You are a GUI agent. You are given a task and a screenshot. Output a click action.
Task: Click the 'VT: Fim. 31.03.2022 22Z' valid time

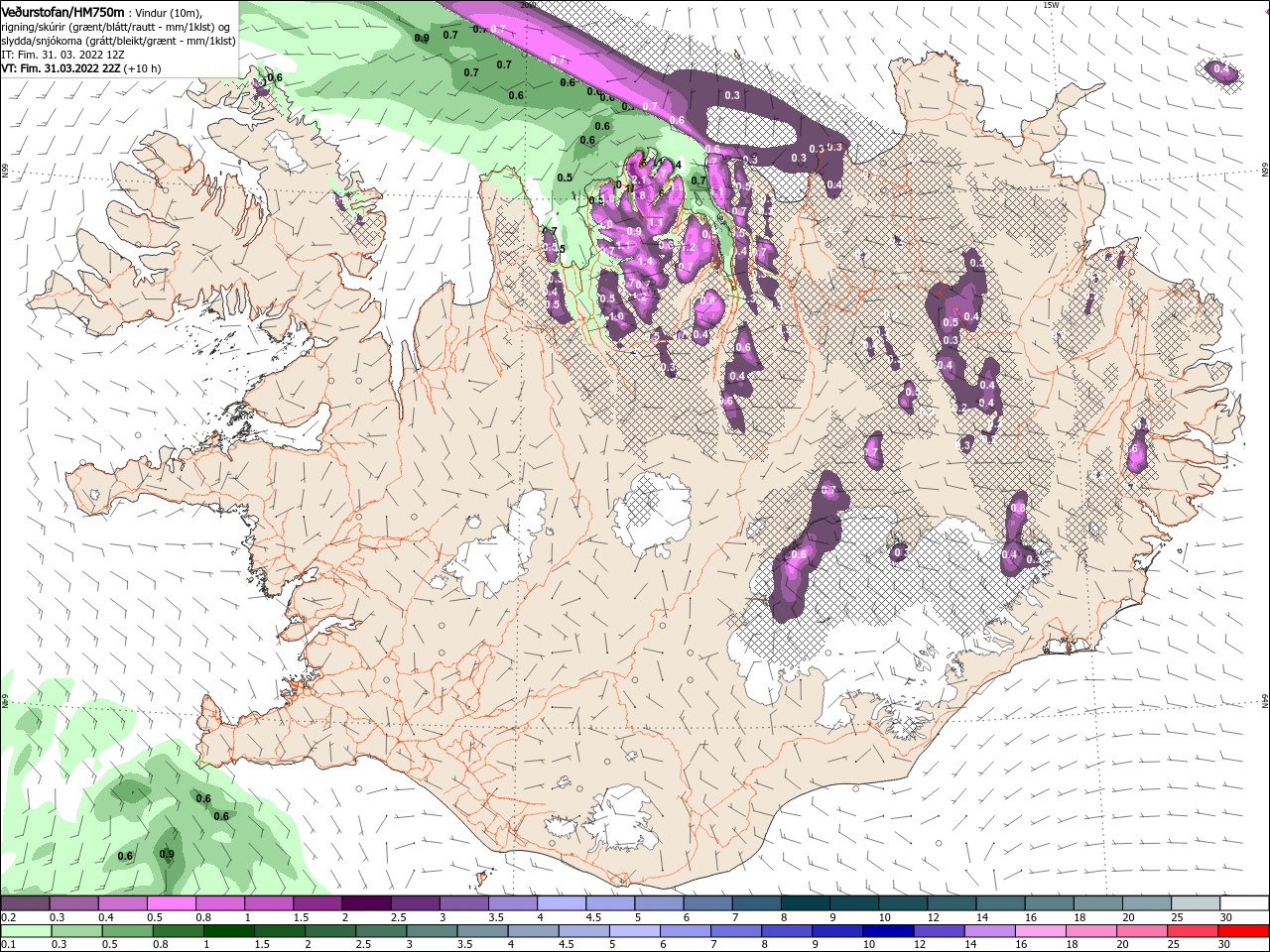point(62,68)
